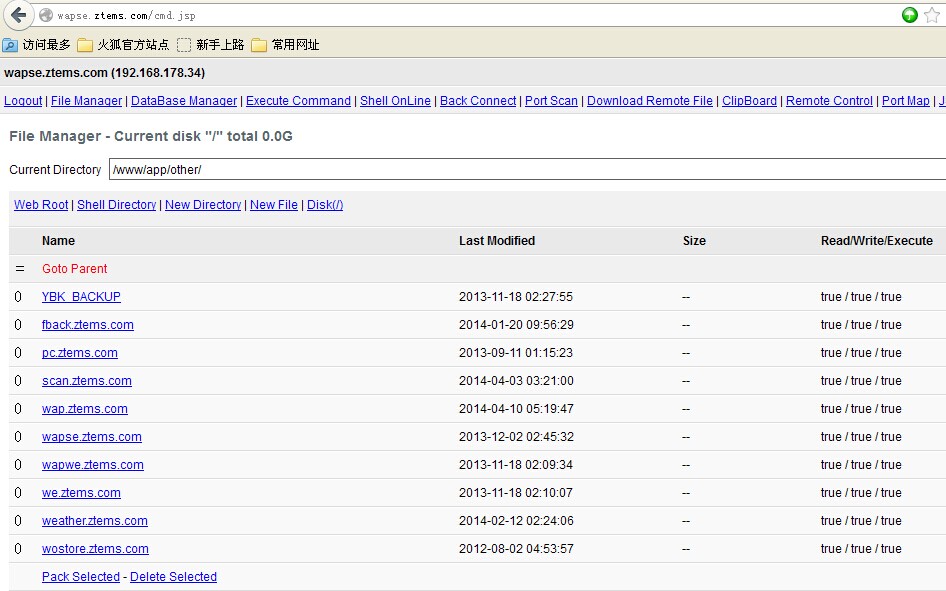
Task: Select the checkbox for wap.ztems.com
Action: (x=18, y=409)
